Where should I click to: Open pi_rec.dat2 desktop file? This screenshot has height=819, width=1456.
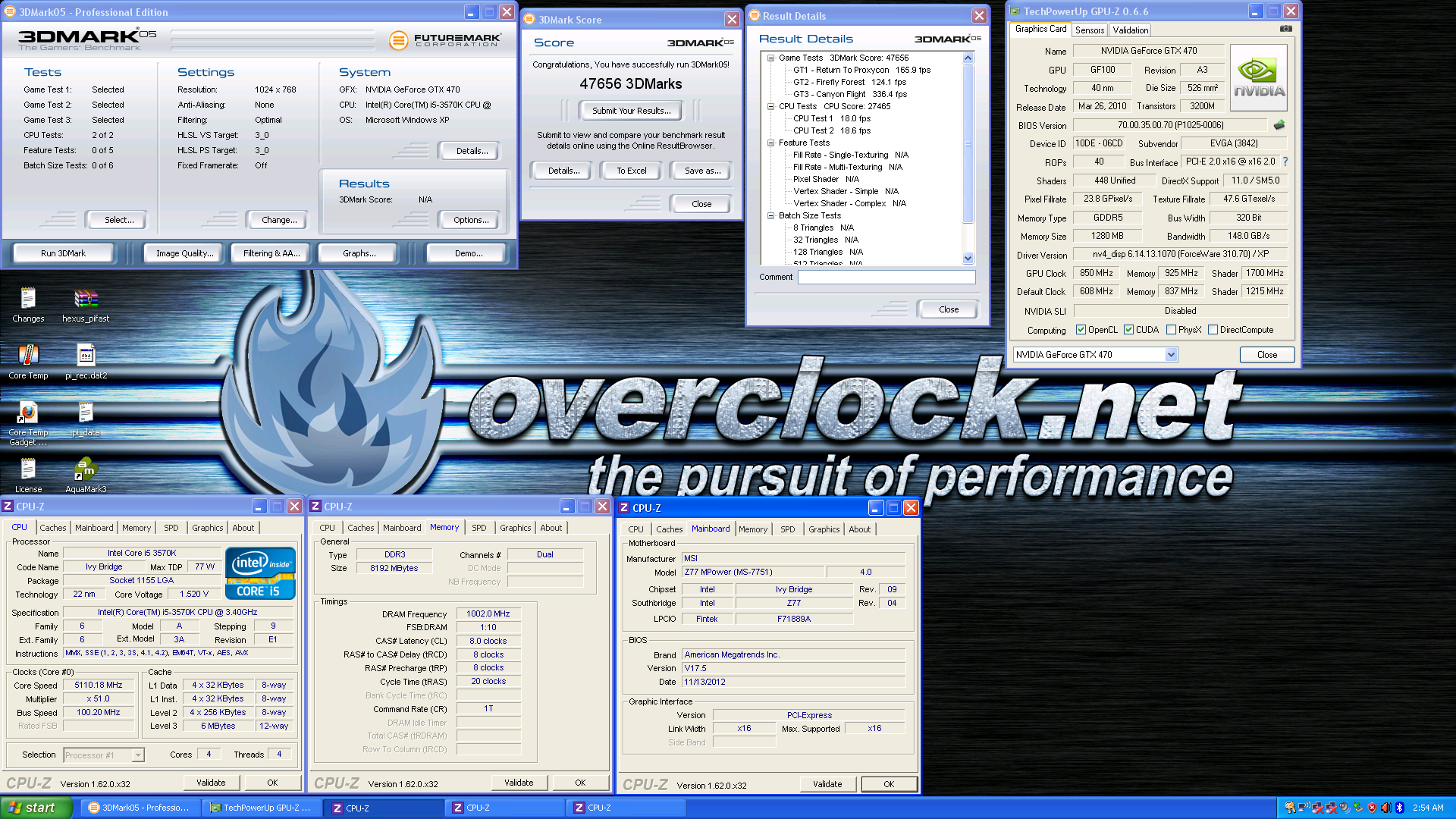click(86, 362)
